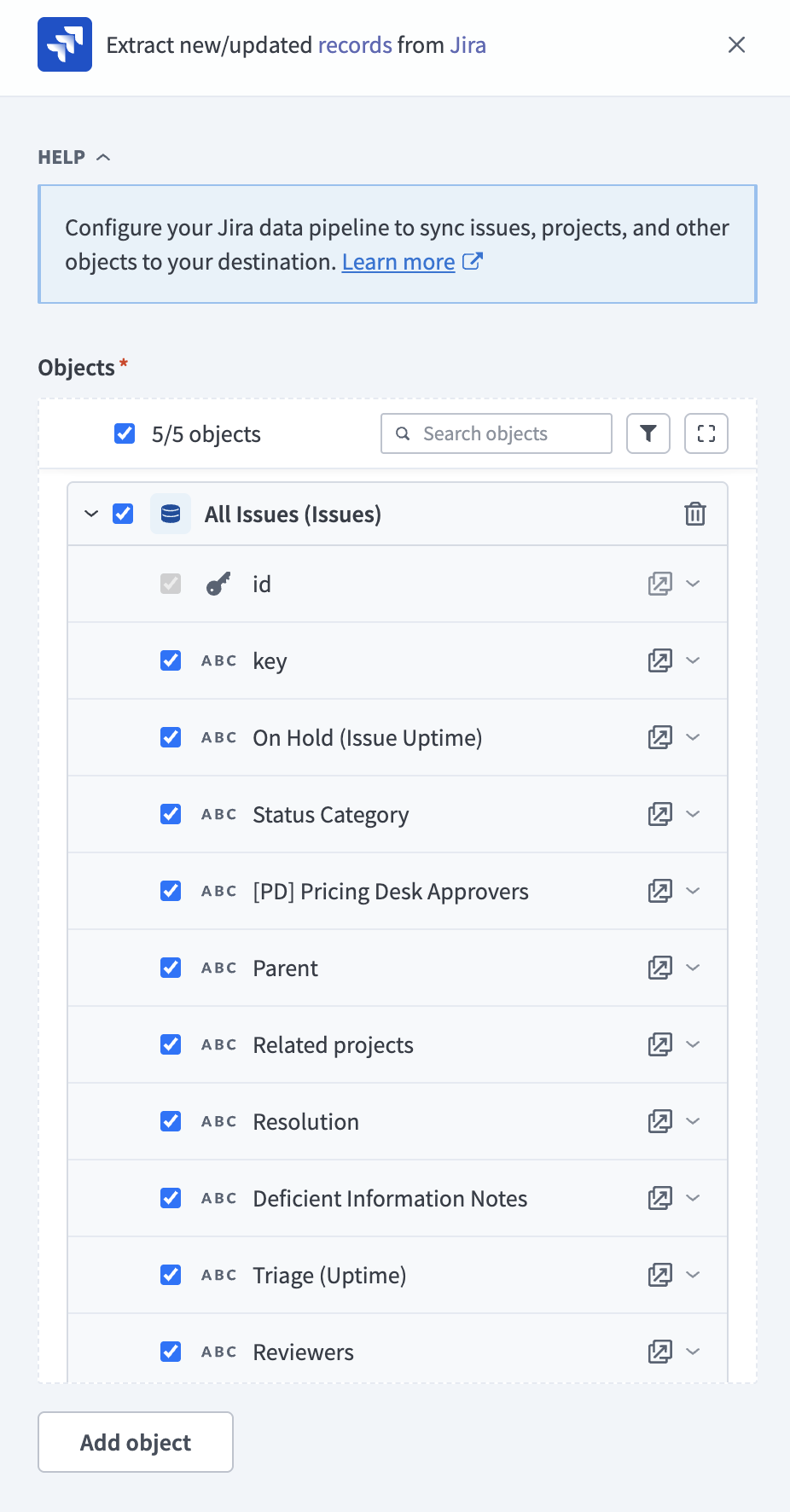Delete the All Issues object with trash icon
Viewport: 790px width, 1512px height.
695,514
